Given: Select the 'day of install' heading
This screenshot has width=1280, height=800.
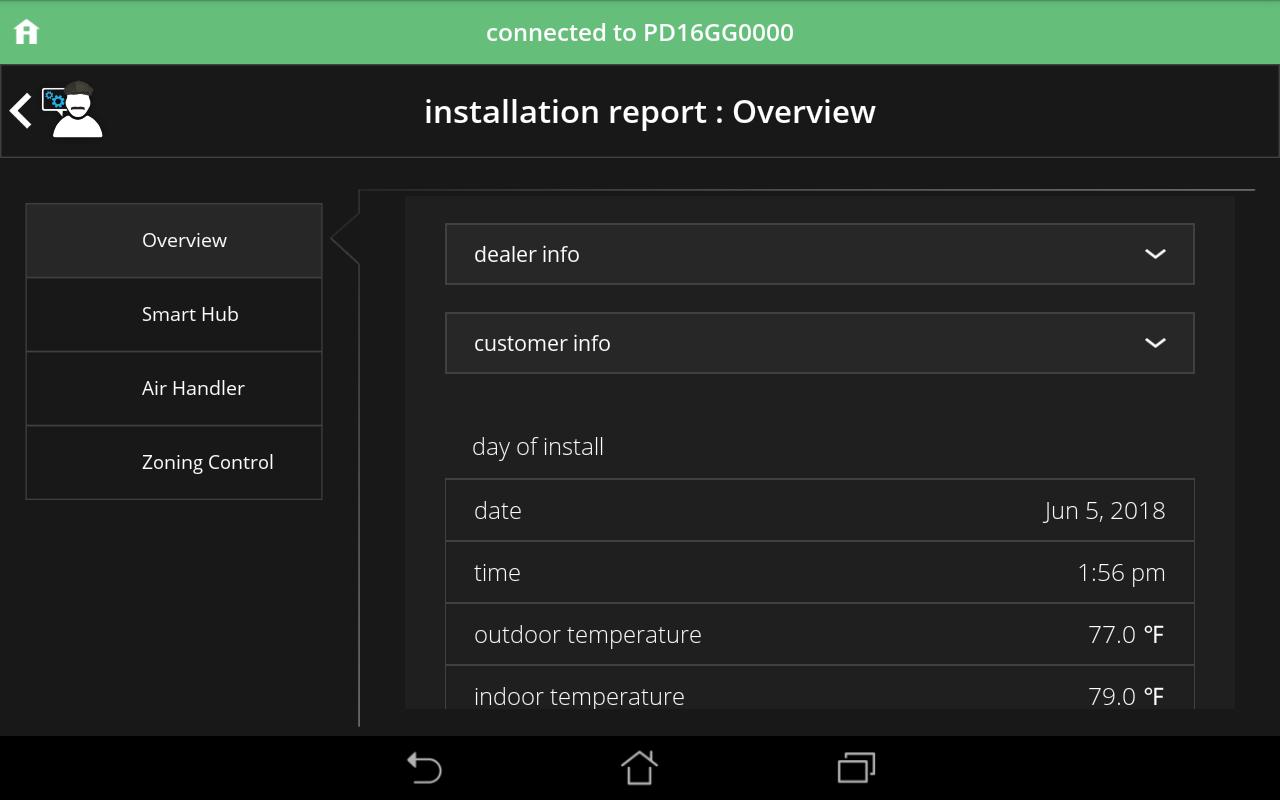Looking at the screenshot, I should (538, 447).
